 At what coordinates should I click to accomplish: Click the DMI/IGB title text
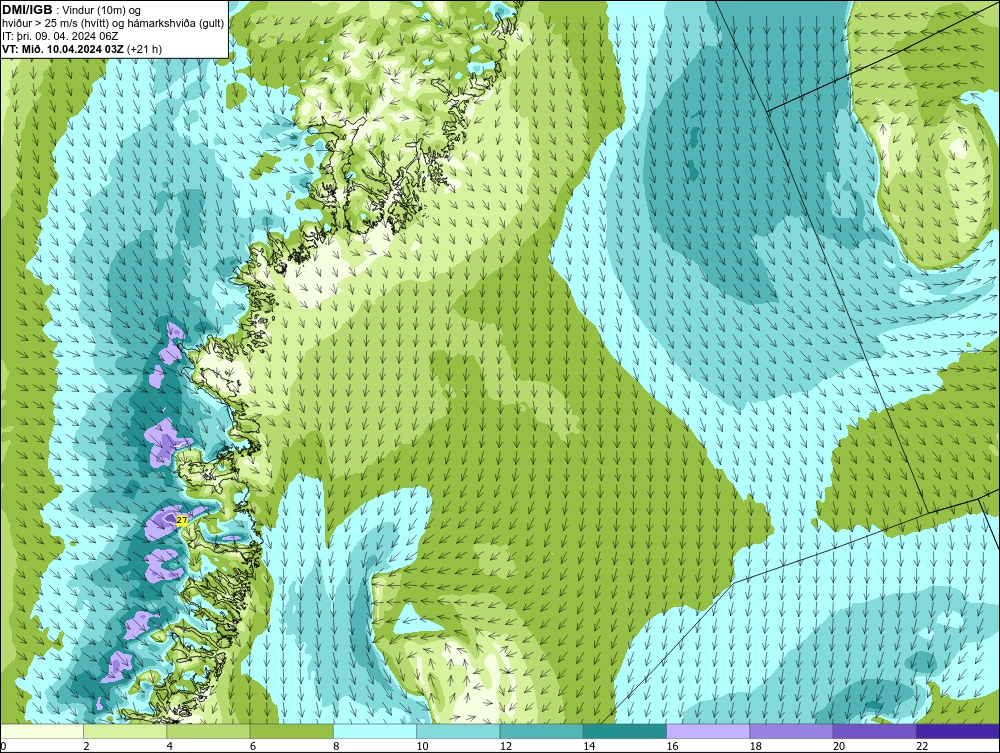[x=27, y=10]
